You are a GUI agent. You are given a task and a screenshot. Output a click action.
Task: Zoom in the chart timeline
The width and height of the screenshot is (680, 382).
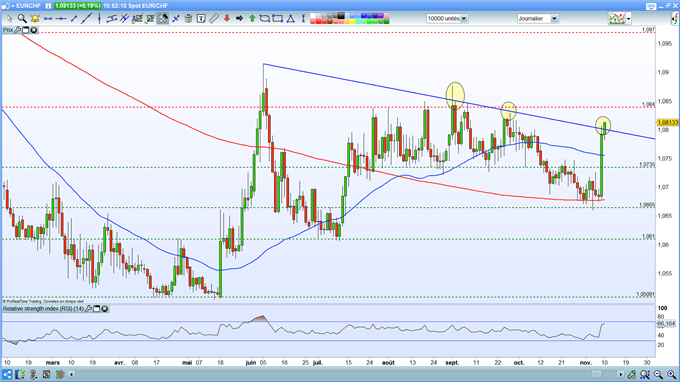pos(671,374)
